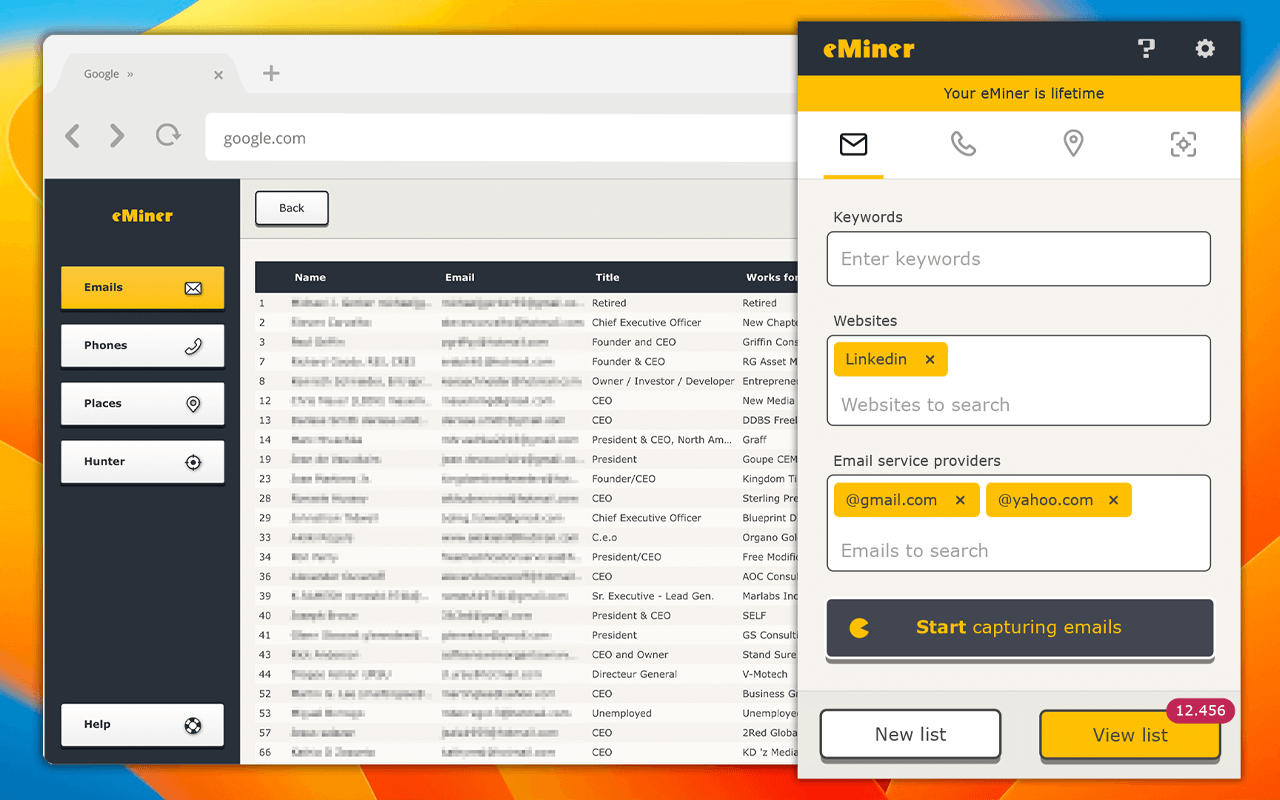
Task: Click the Enter keywords field
Action: click(1018, 259)
